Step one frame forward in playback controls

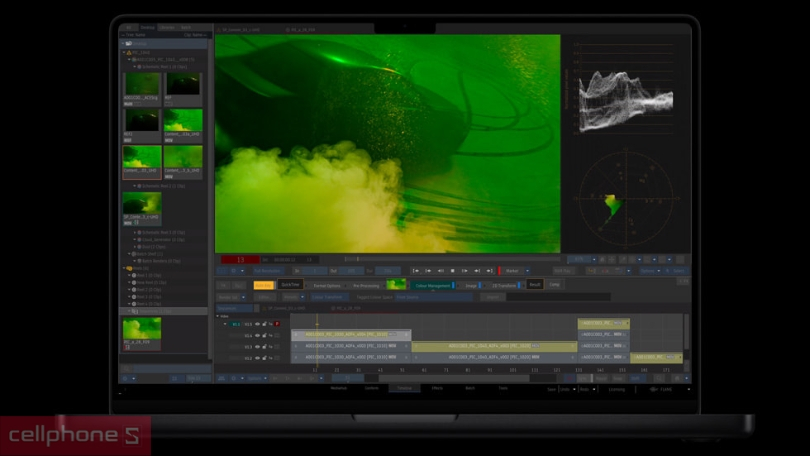[x=477, y=270]
